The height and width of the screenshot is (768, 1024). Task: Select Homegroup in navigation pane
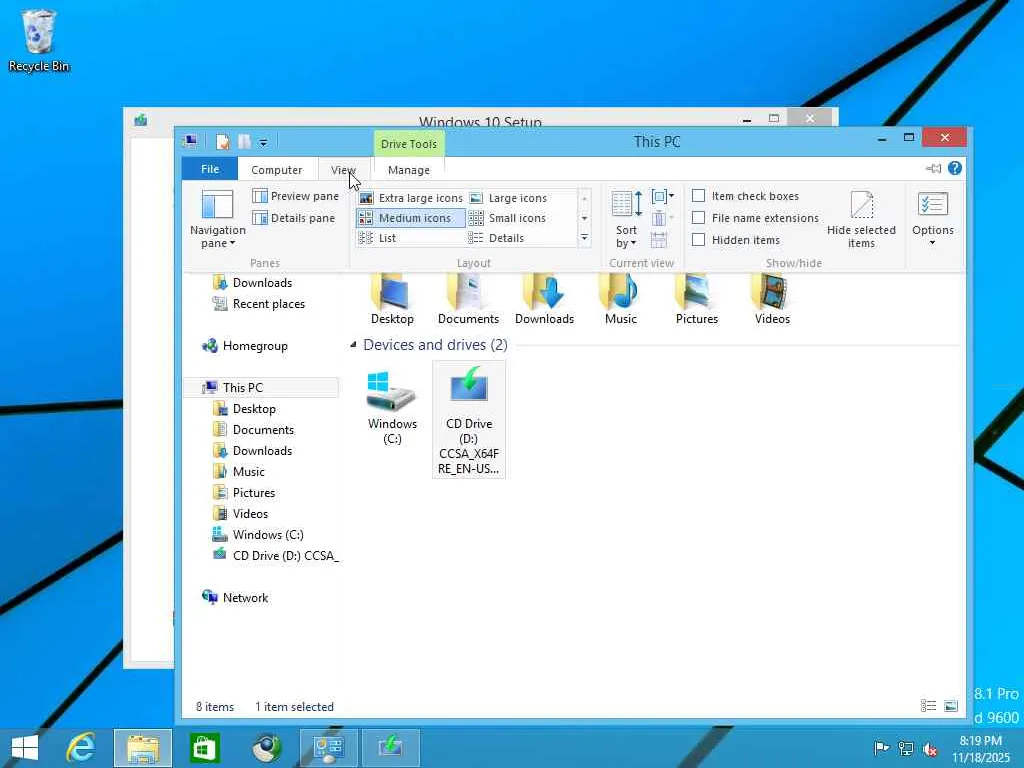tap(246, 345)
